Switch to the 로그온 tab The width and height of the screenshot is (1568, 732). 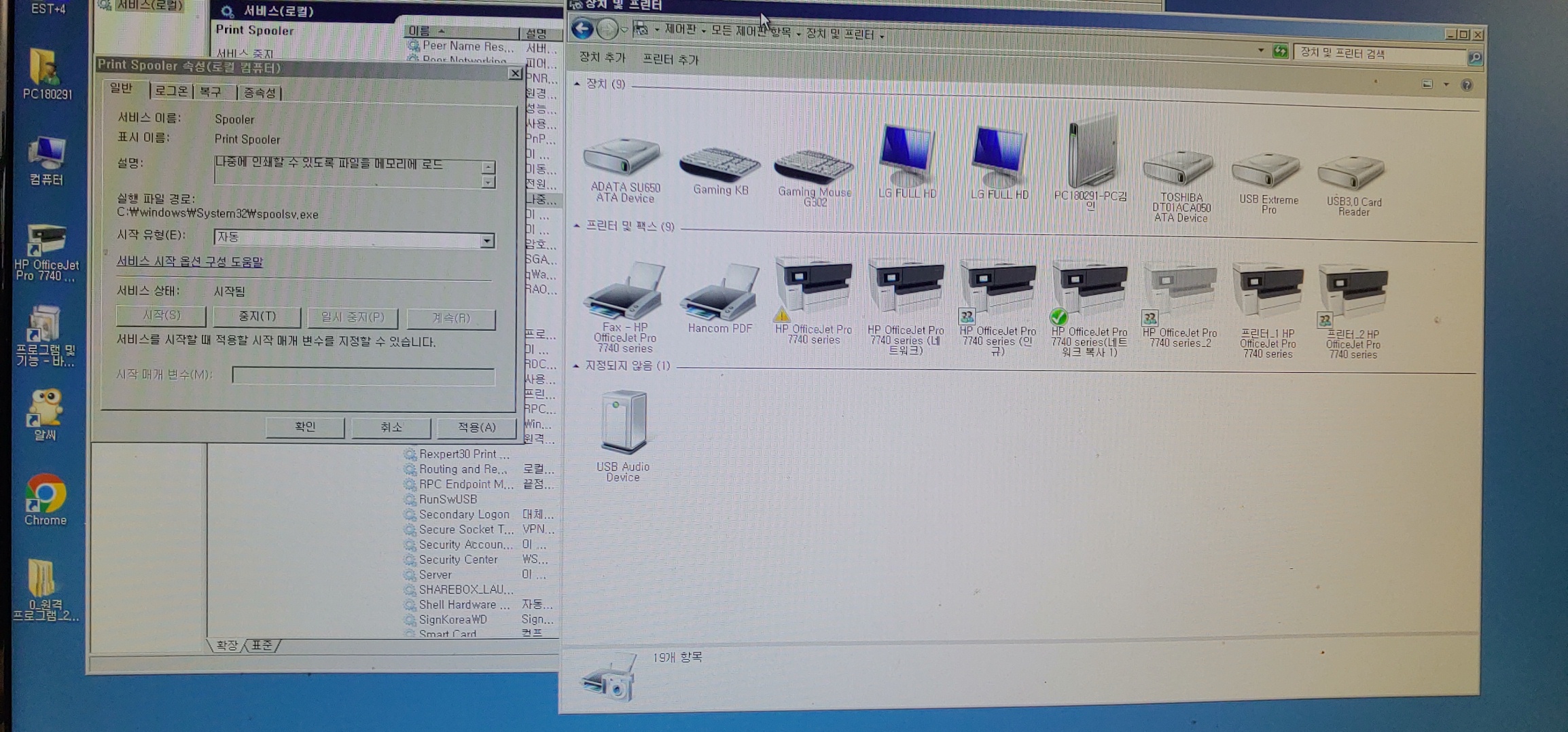(x=171, y=91)
